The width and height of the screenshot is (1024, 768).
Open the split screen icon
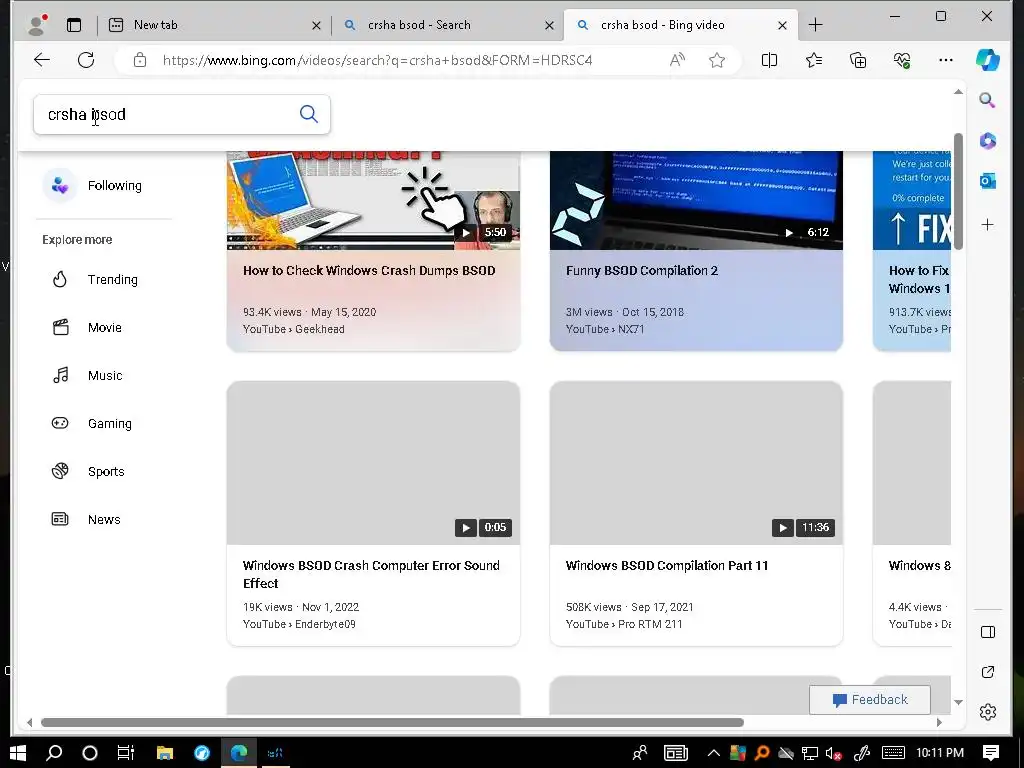(769, 60)
